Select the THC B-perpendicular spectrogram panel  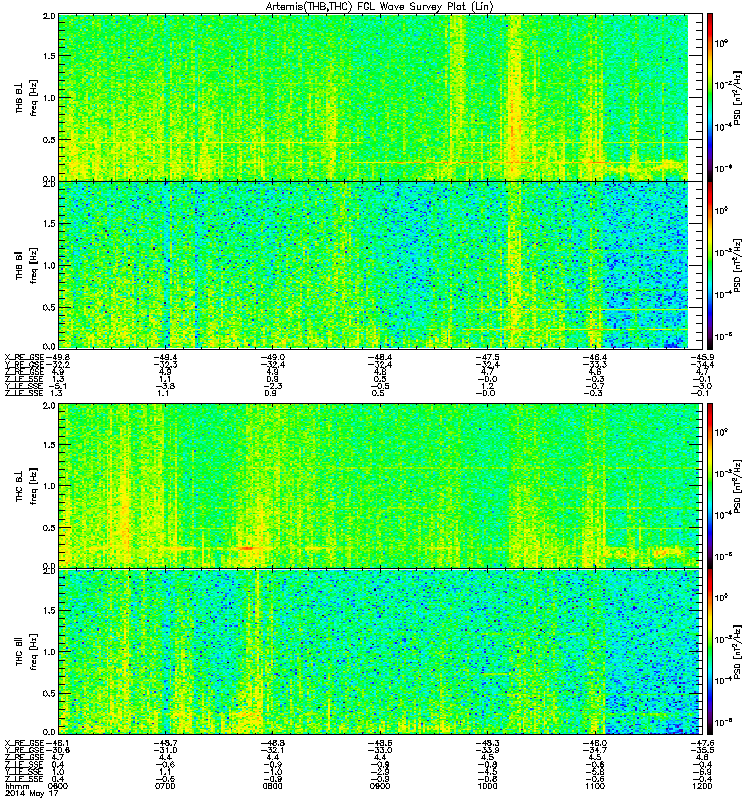pyautogui.click(x=379, y=486)
